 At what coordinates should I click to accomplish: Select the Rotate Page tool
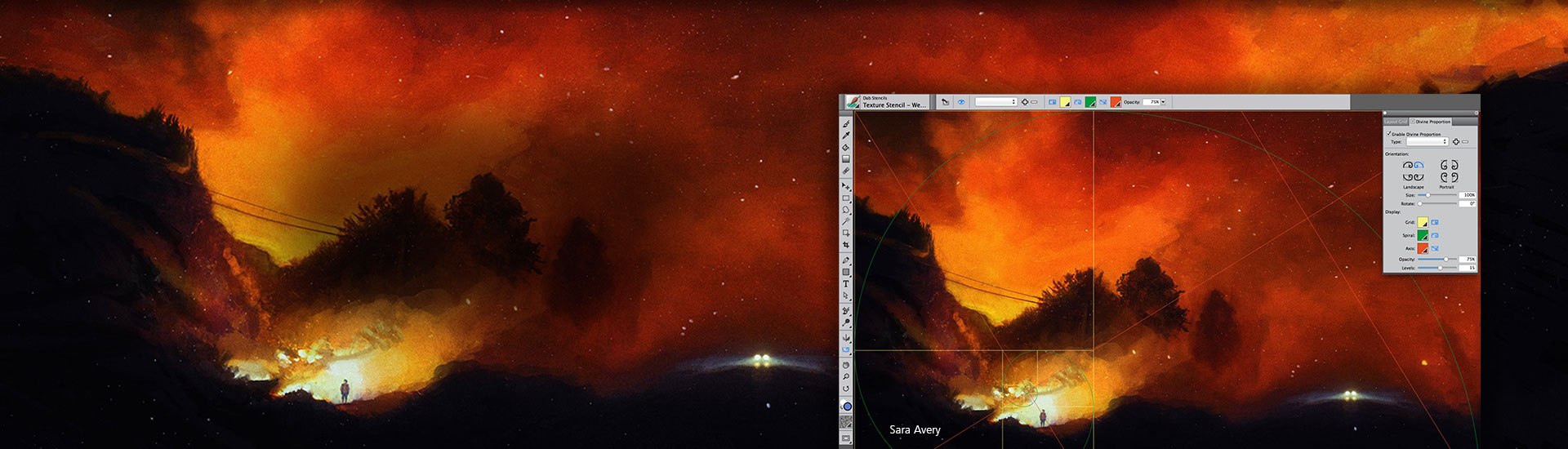[846, 389]
